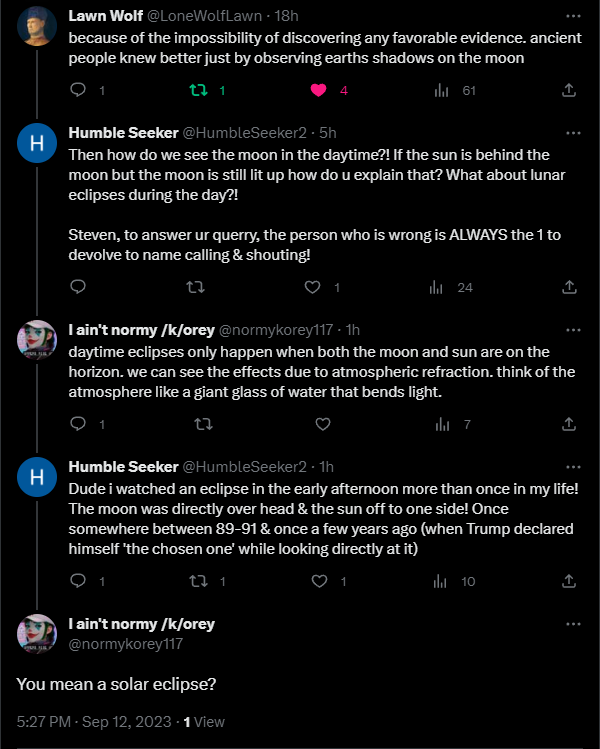Reply to Lawn Wolf's tweet
This screenshot has height=749, width=600.
click(x=79, y=91)
